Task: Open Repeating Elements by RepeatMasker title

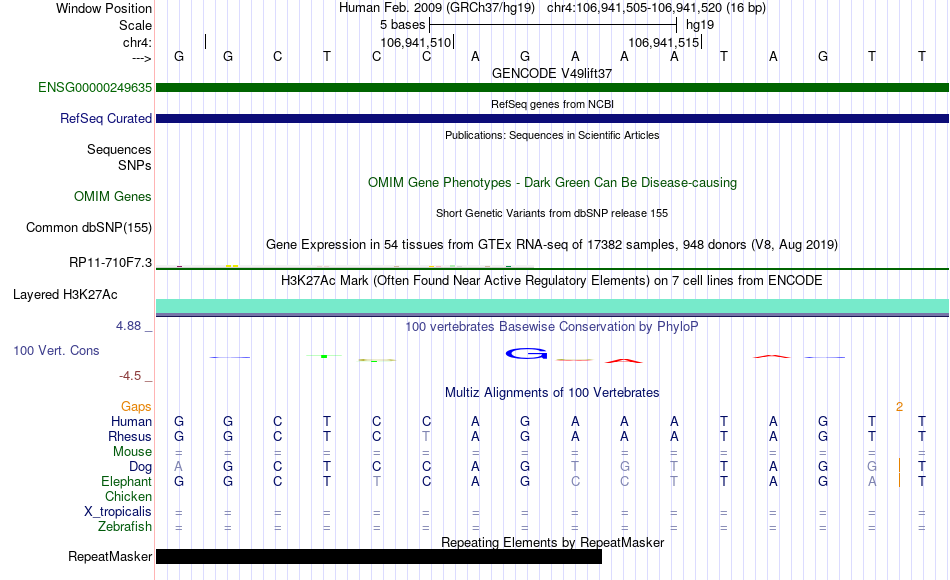Action: pos(552,542)
